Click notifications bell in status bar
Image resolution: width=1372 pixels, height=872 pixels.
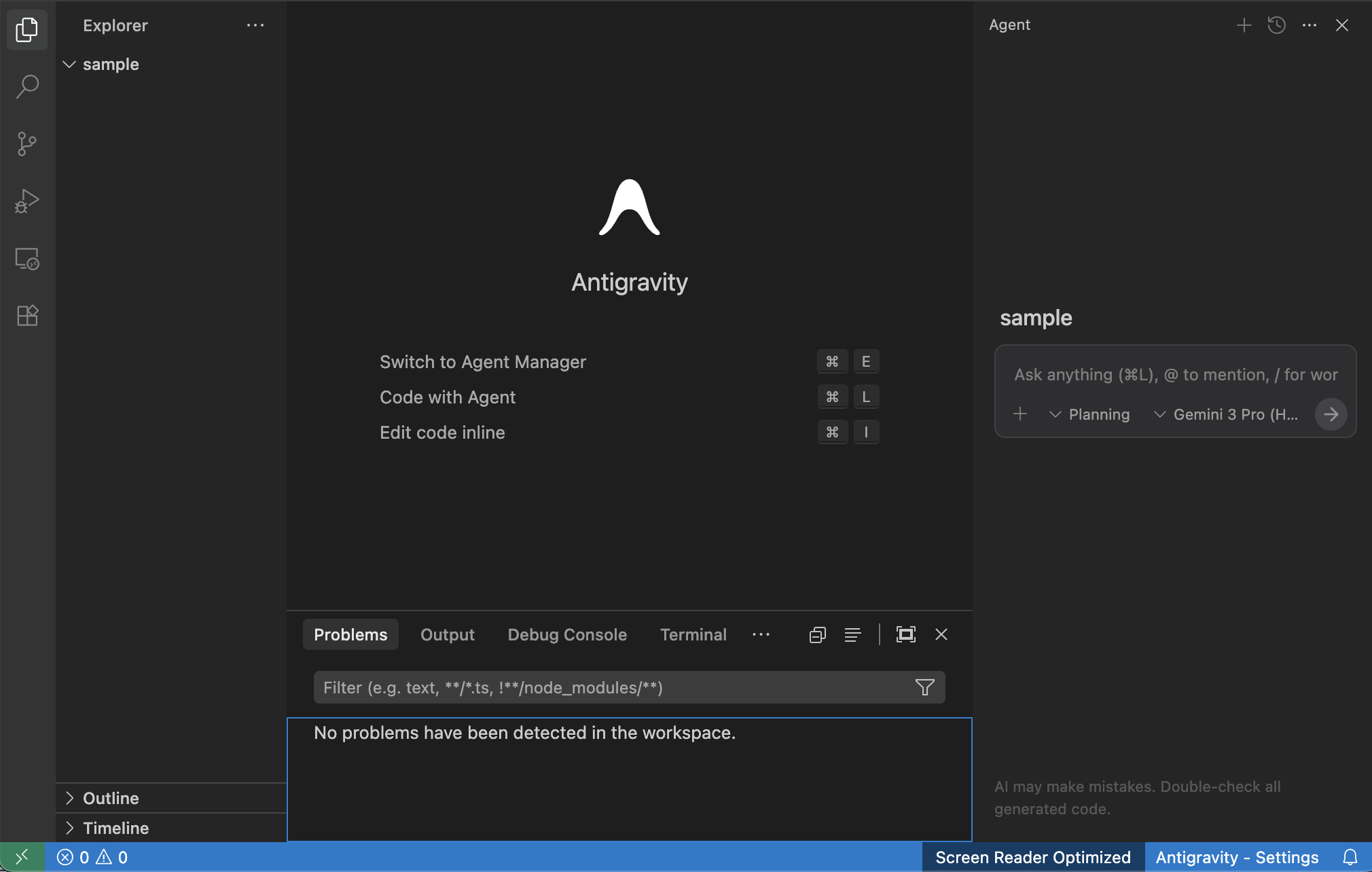(1350, 857)
